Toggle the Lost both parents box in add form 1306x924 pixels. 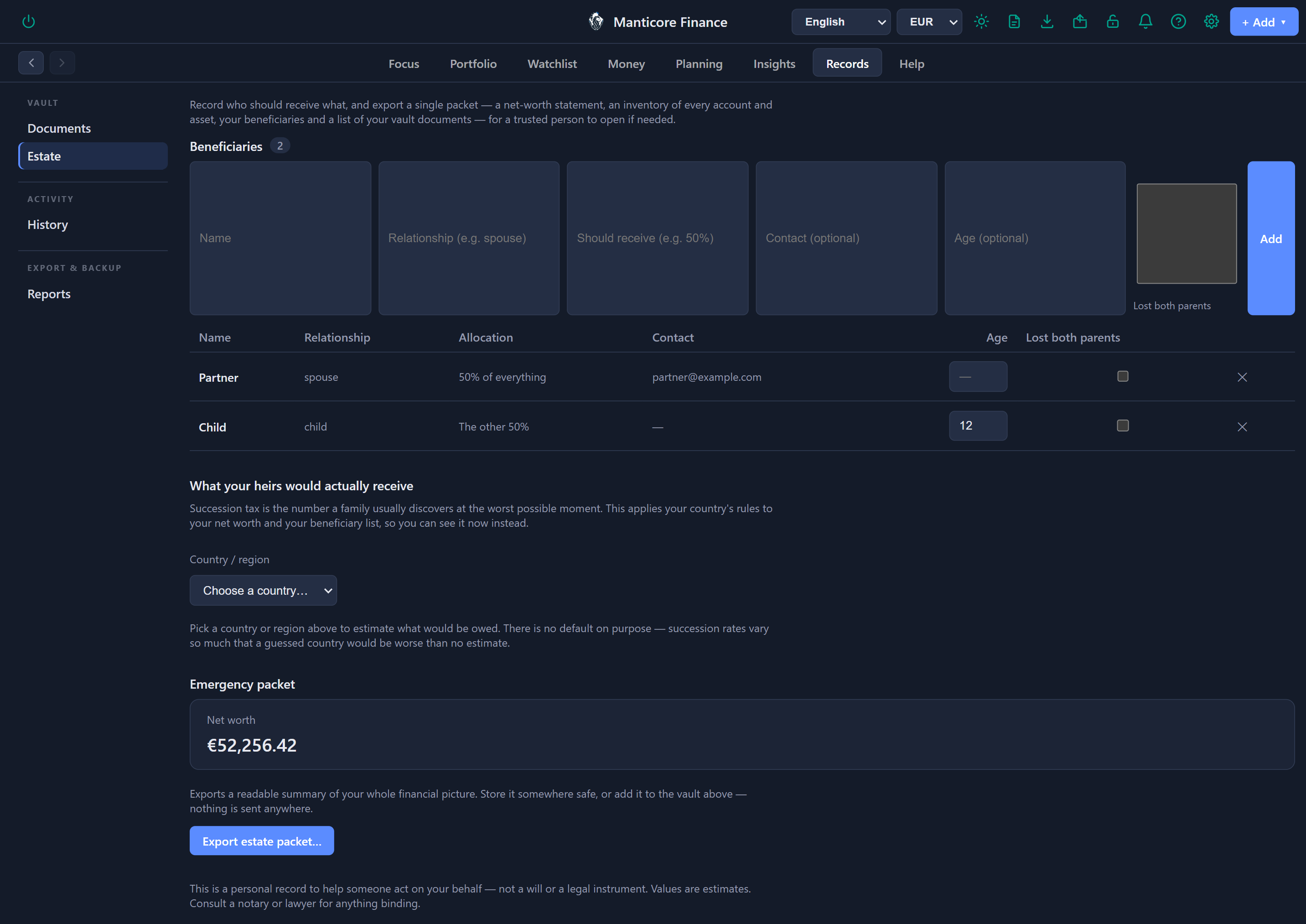click(x=1187, y=233)
